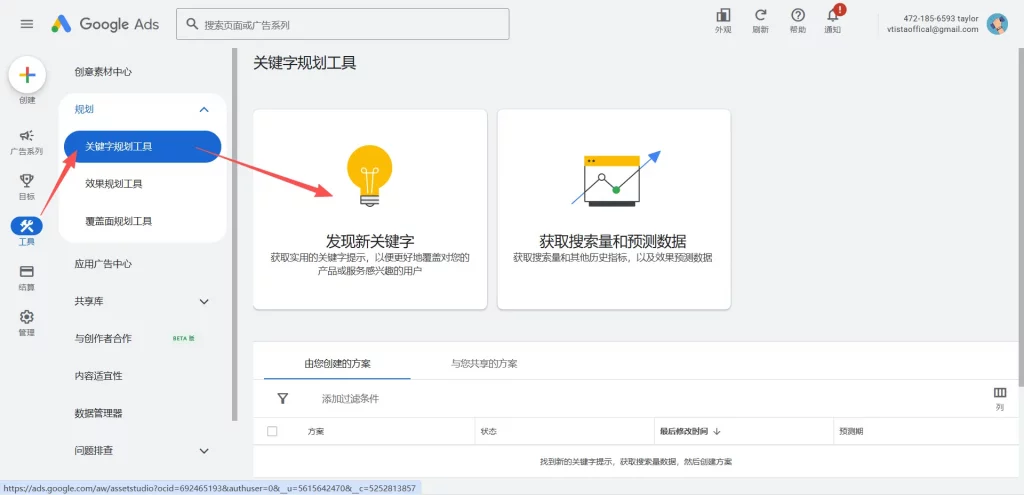Tick the select-all checkbox in table header
Screen dimensions: 1024x495
coord(272,431)
